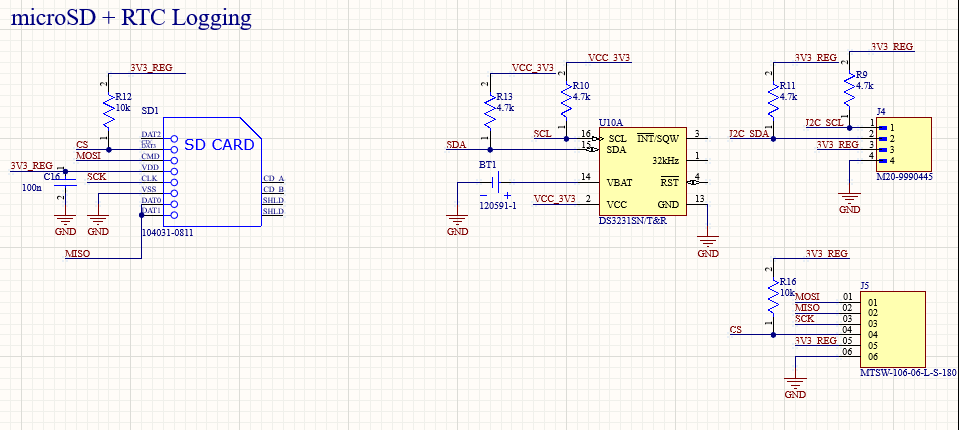Select the R13 resistor symbol
The height and width of the screenshot is (430, 959).
pyautogui.click(x=489, y=113)
